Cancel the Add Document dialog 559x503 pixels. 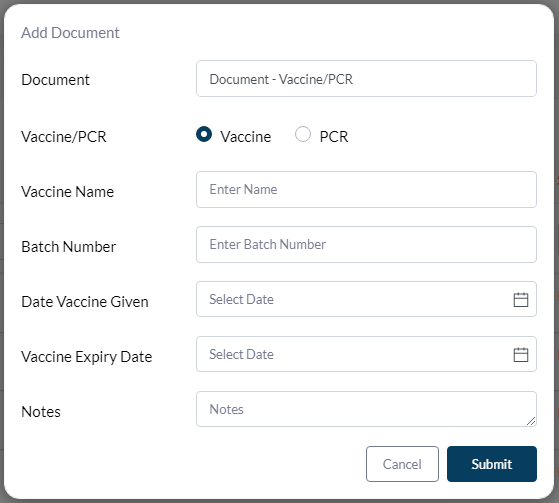pos(402,464)
